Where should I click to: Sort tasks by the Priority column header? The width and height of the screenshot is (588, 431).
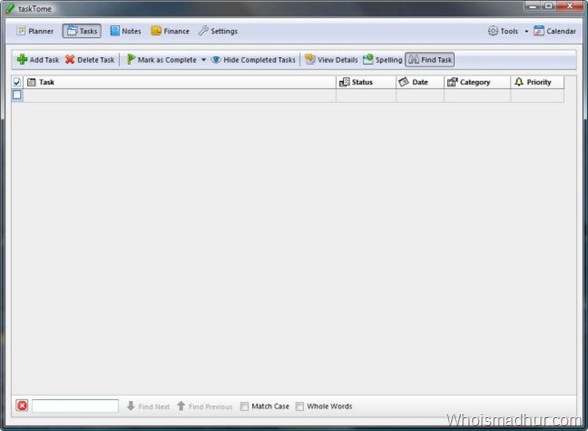537,82
